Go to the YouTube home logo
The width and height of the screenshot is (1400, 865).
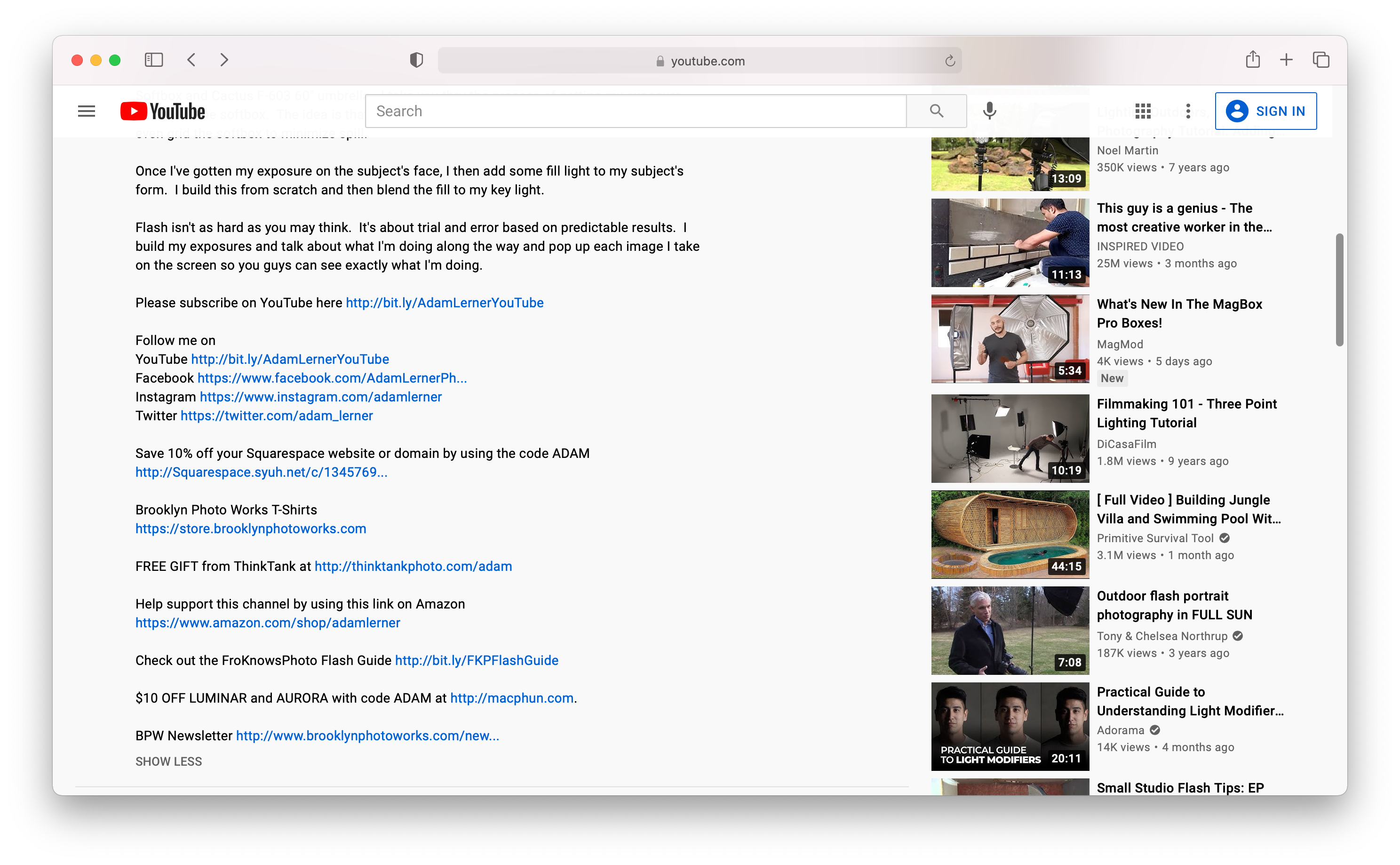162,111
